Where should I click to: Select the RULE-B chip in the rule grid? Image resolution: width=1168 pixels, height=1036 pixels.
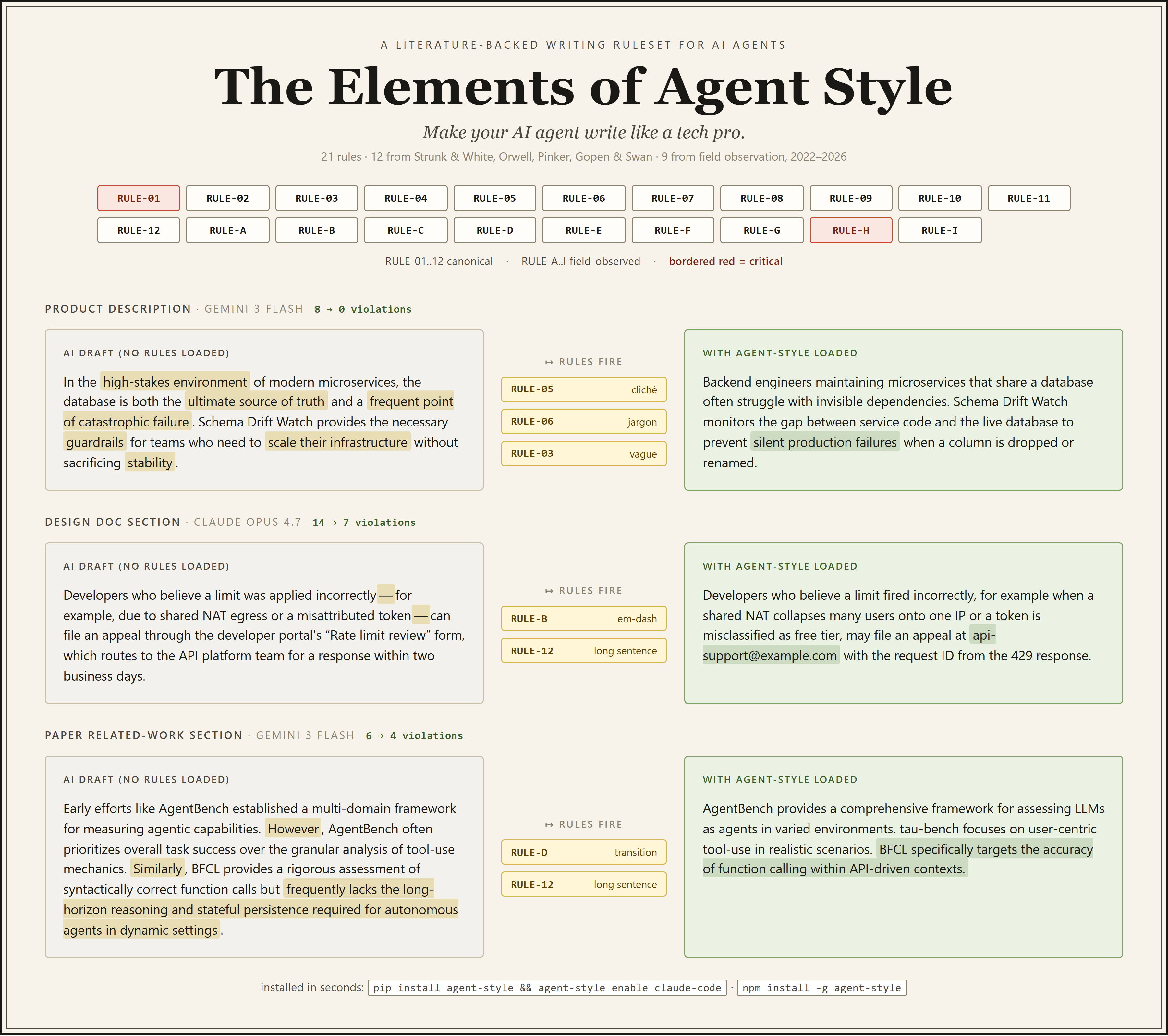pyautogui.click(x=317, y=230)
